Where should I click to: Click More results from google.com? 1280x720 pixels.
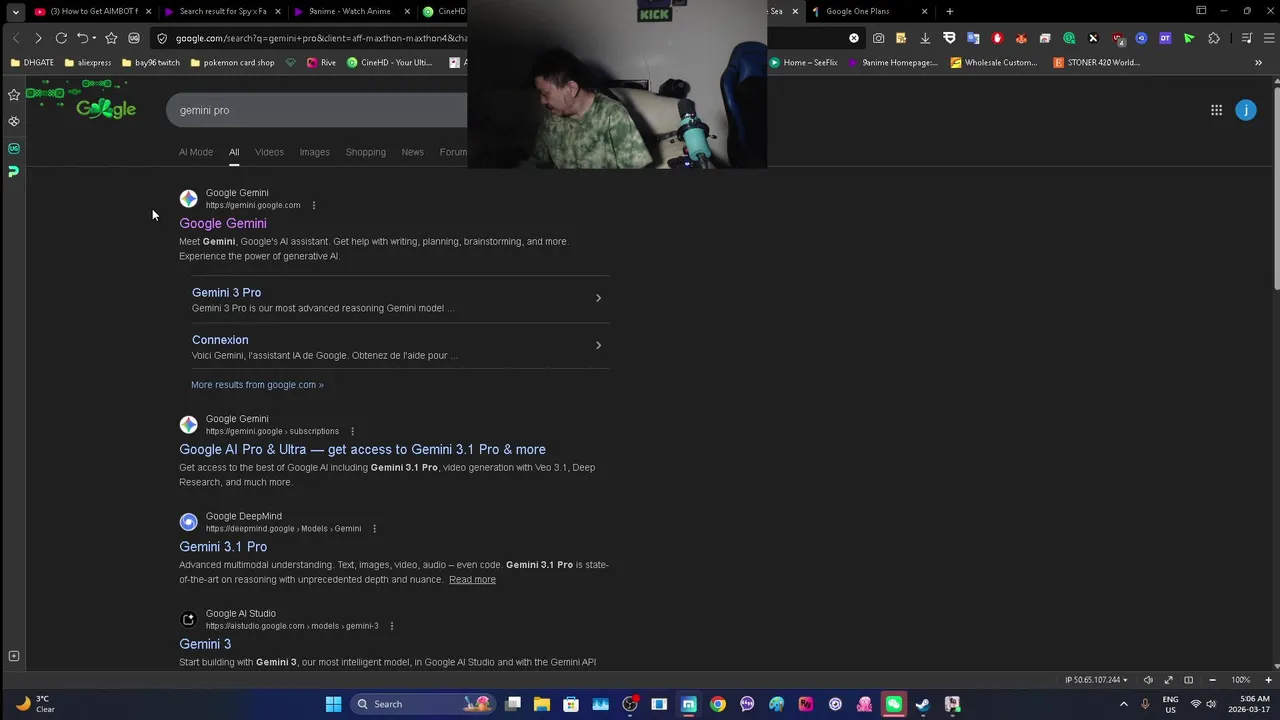(x=257, y=384)
